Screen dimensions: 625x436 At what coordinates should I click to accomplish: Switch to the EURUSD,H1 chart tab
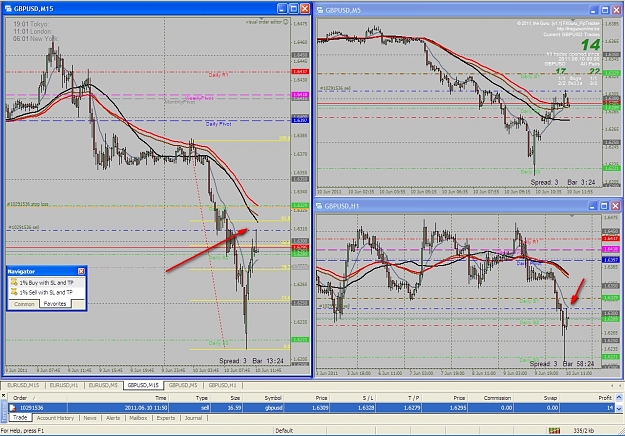64,385
